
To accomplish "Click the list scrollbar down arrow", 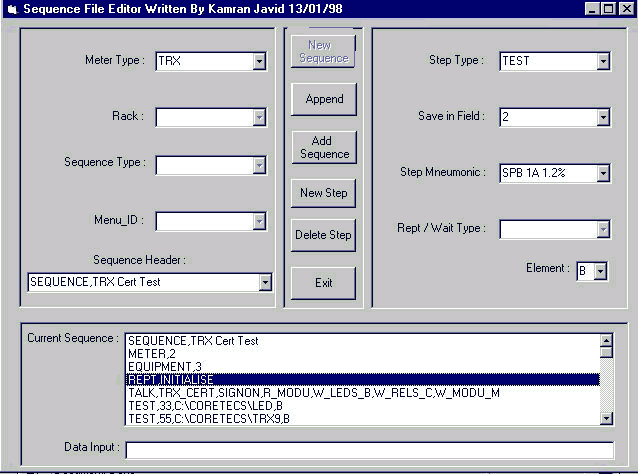I will (606, 419).
